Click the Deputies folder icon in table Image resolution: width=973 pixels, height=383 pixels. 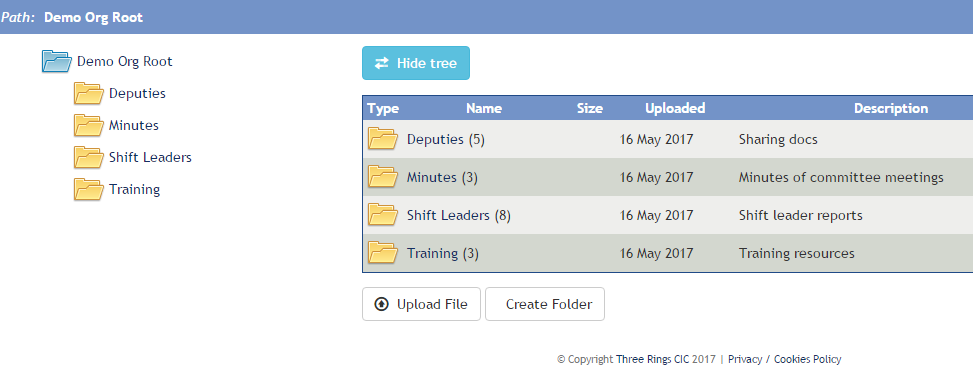click(382, 138)
